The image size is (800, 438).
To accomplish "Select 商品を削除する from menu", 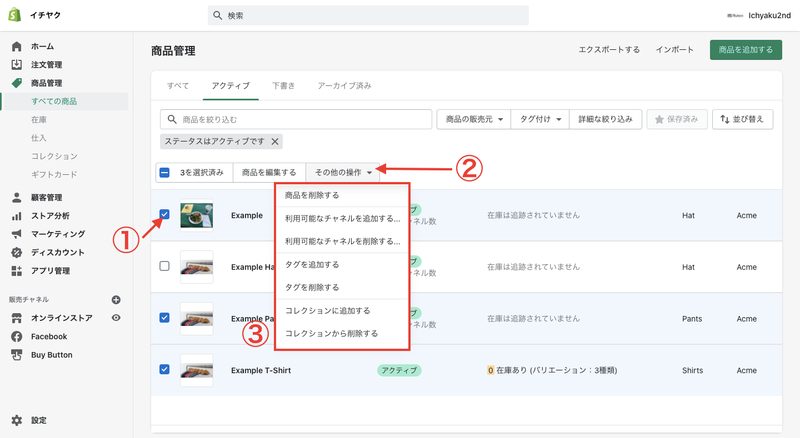I will [x=342, y=196].
